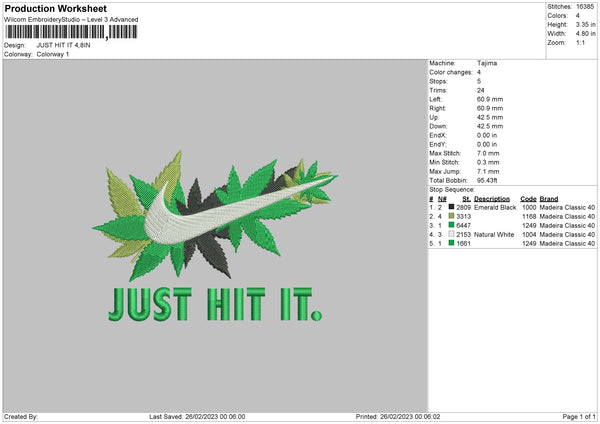Click stitch count 2153 in row 4
Screen dimensions: 600x424
click(x=463, y=235)
